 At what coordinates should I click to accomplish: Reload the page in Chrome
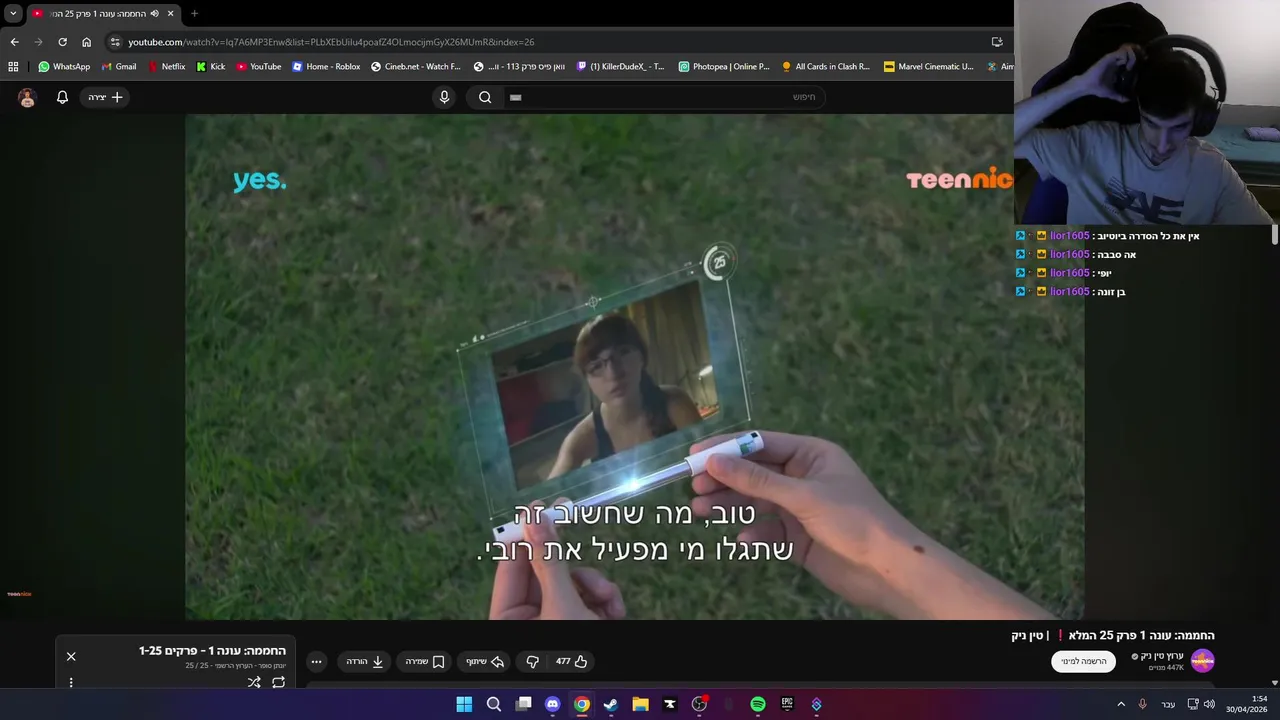[x=62, y=42]
